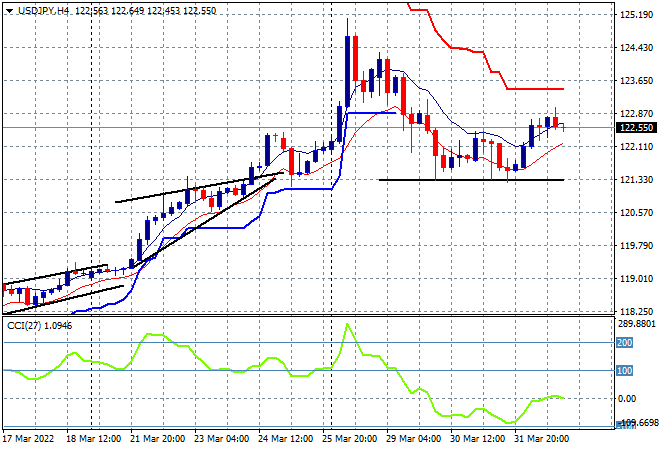Click the 21 Mar 20:00 time label
Viewport: 660px width, 450px height.
[157, 439]
